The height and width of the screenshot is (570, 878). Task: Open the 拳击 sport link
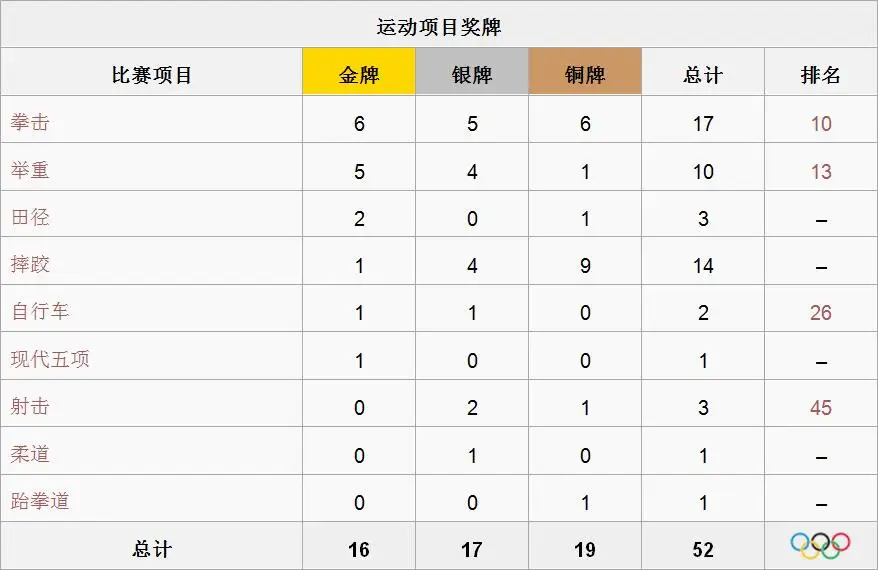pyautogui.click(x=30, y=122)
